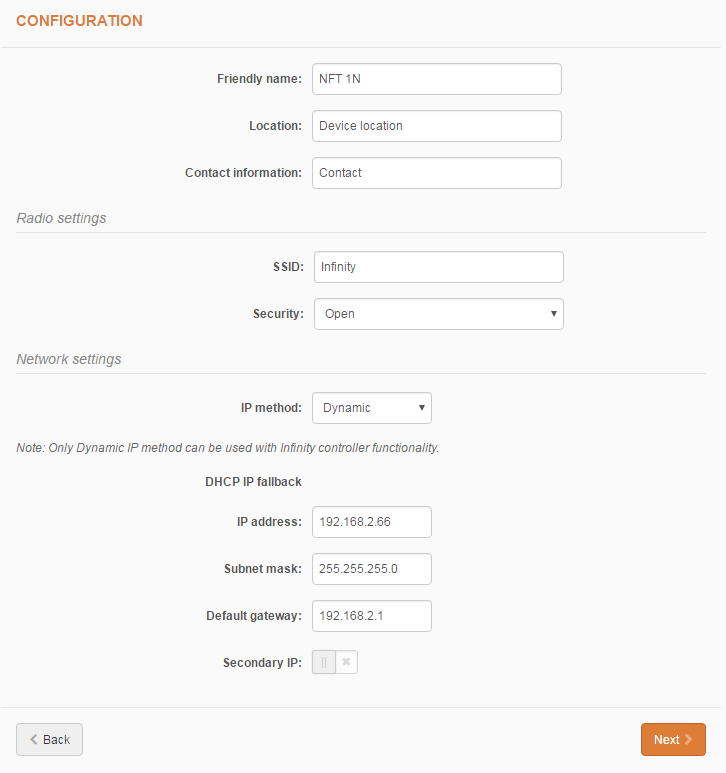Click the Radio settings section title
Image resolution: width=726 pixels, height=773 pixels.
(61, 218)
